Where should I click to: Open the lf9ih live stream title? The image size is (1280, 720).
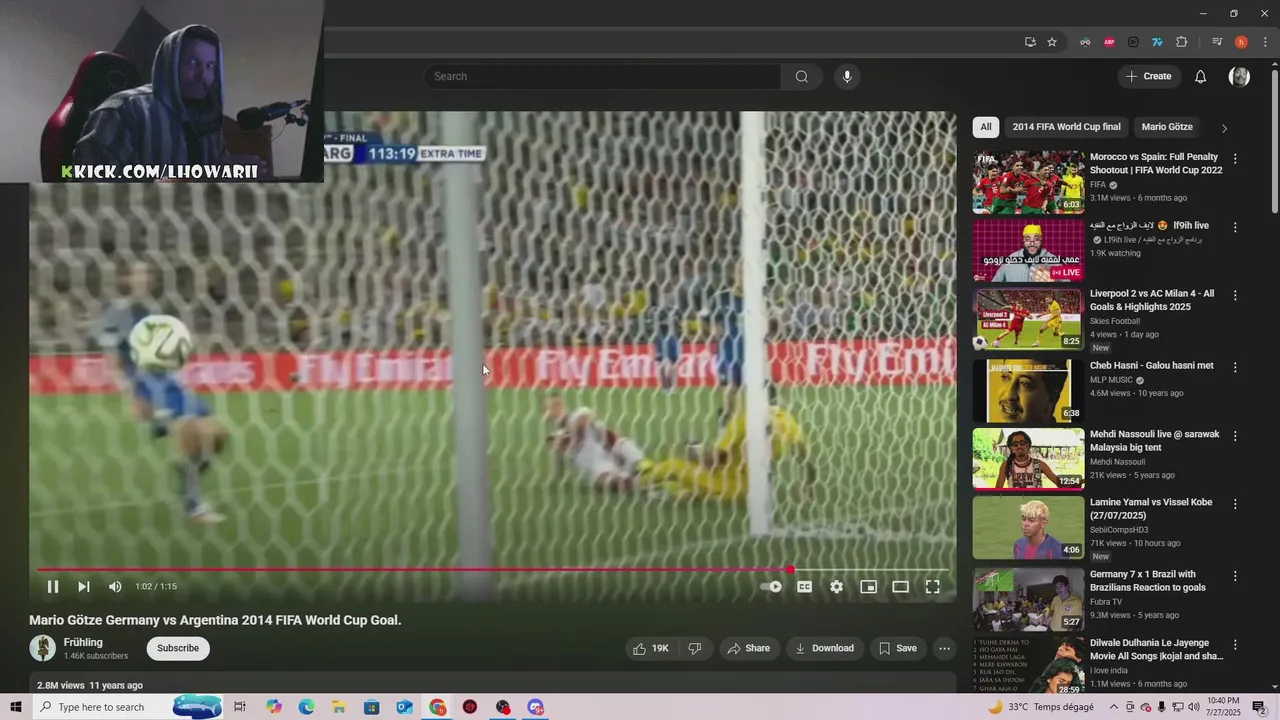click(x=1149, y=226)
